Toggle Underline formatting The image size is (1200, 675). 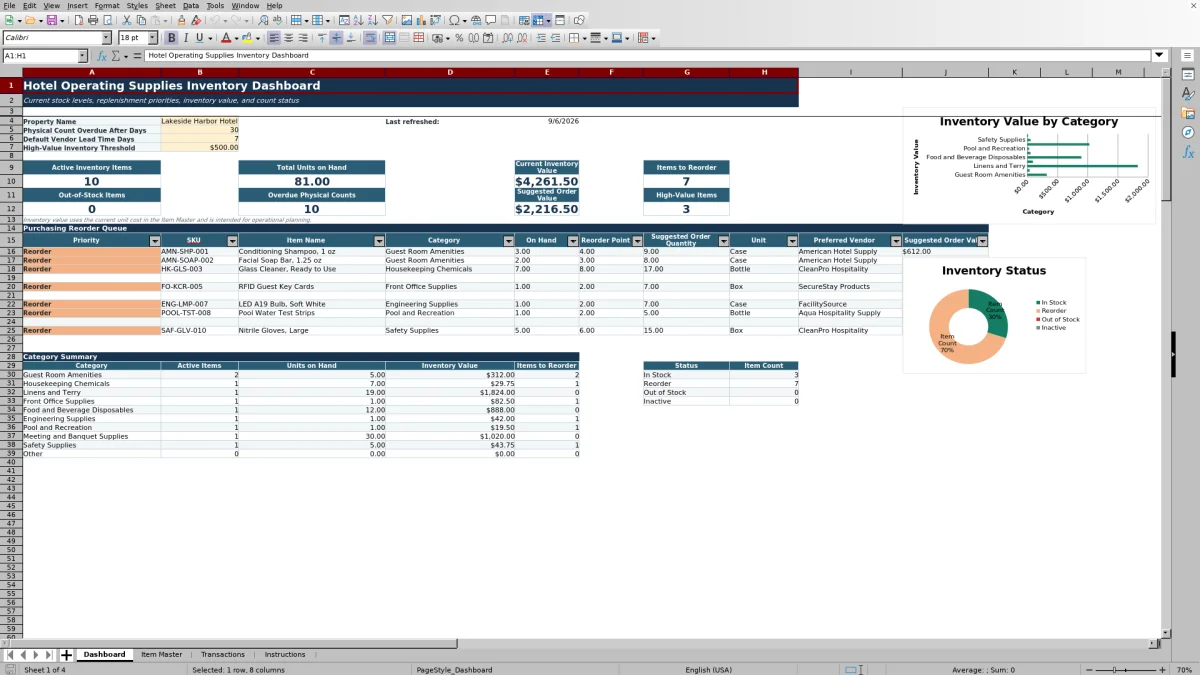199,38
